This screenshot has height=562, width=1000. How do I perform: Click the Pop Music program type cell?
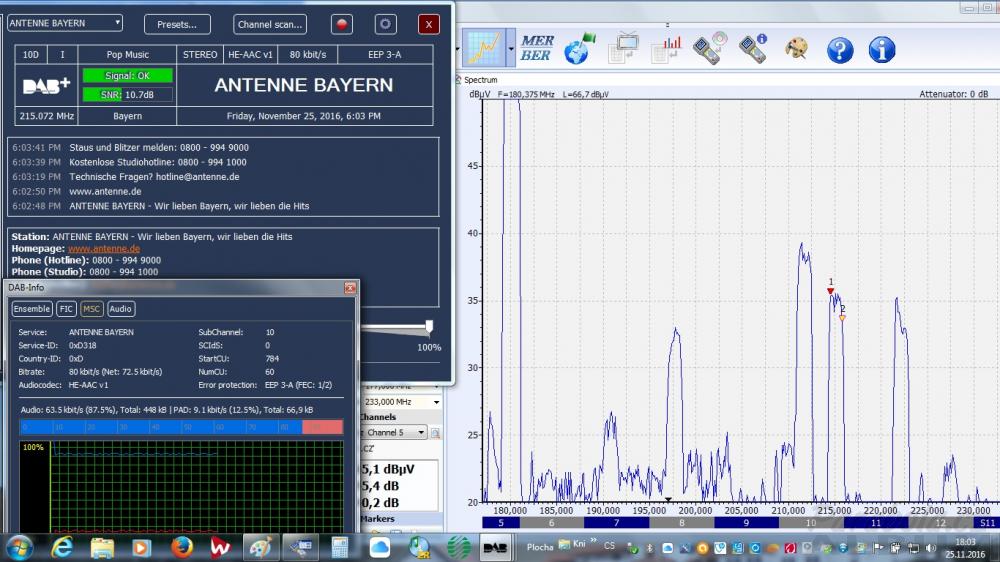click(x=128, y=55)
